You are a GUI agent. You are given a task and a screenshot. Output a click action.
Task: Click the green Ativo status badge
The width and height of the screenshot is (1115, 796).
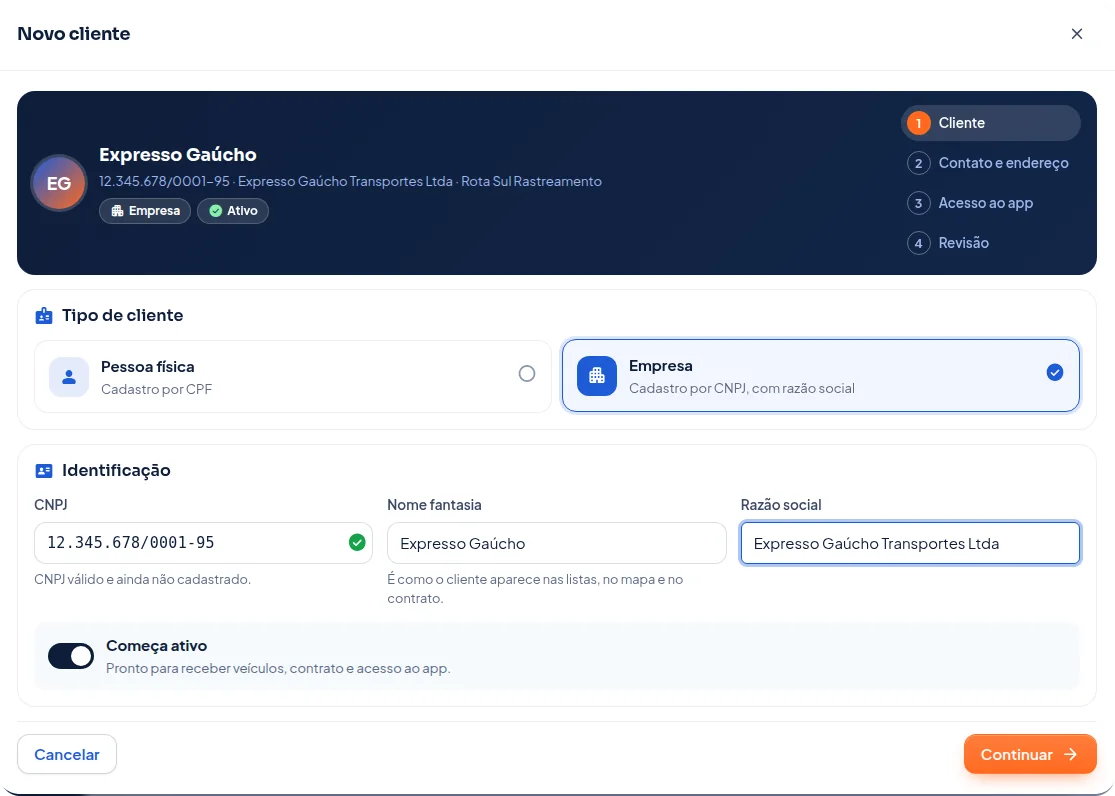233,211
